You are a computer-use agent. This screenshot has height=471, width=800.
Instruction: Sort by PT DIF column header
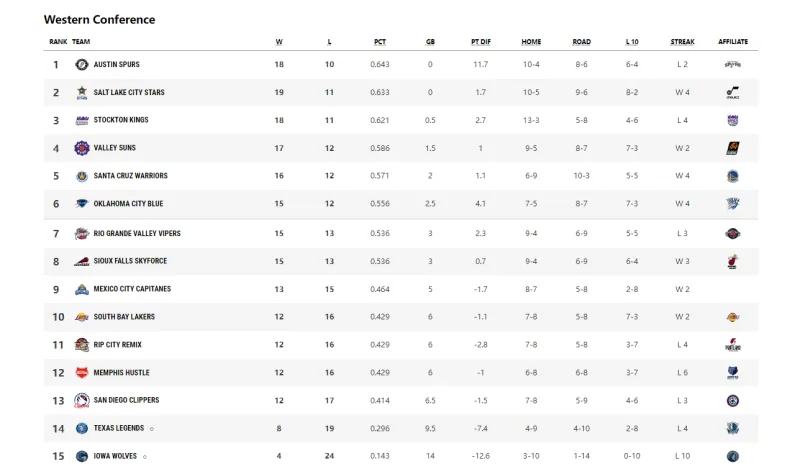tap(481, 42)
